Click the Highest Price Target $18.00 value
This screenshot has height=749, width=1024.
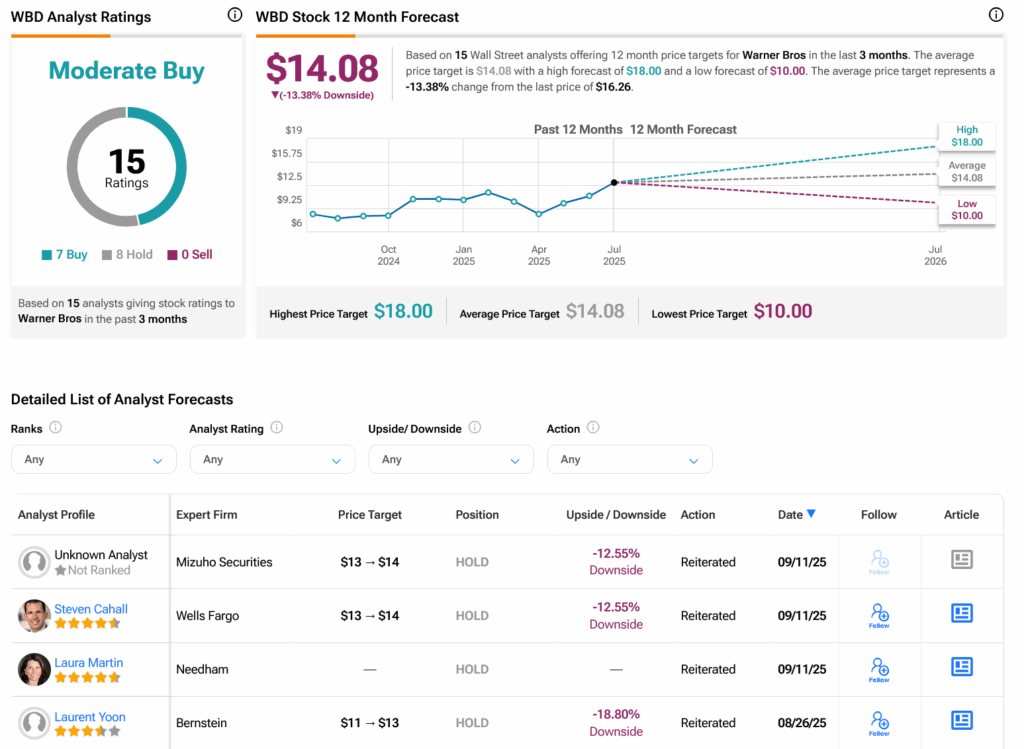403,311
